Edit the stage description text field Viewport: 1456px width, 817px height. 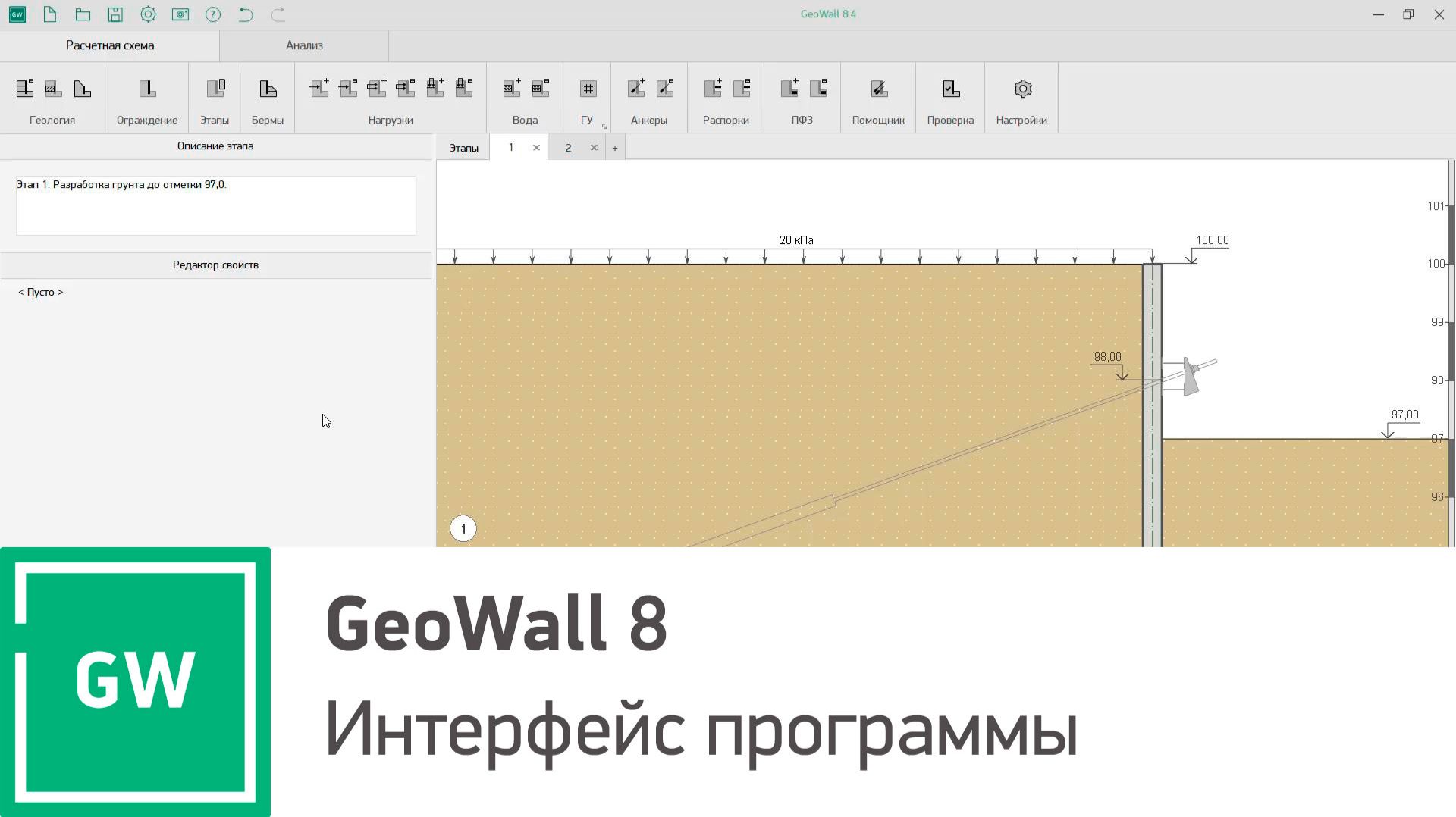(x=215, y=205)
